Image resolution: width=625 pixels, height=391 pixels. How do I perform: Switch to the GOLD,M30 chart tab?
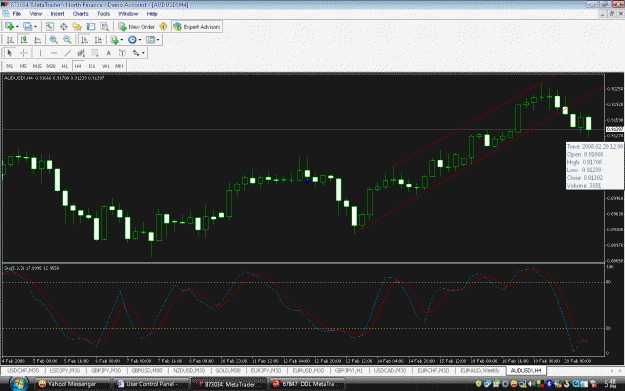click(228, 371)
